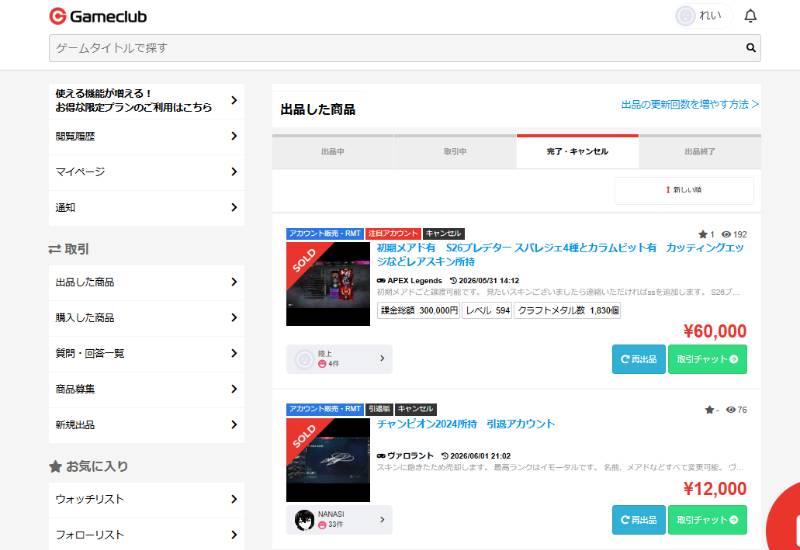
Task: Open the NANASI buyer avatar profile
Action: [305, 520]
